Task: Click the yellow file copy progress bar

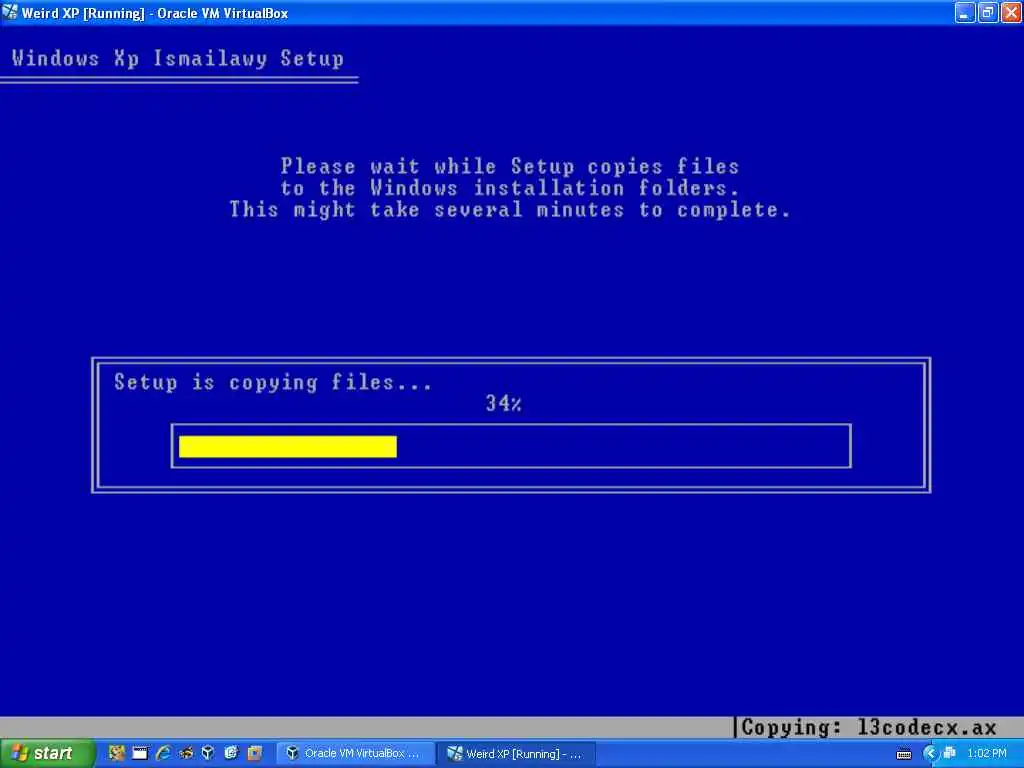Action: coord(288,447)
